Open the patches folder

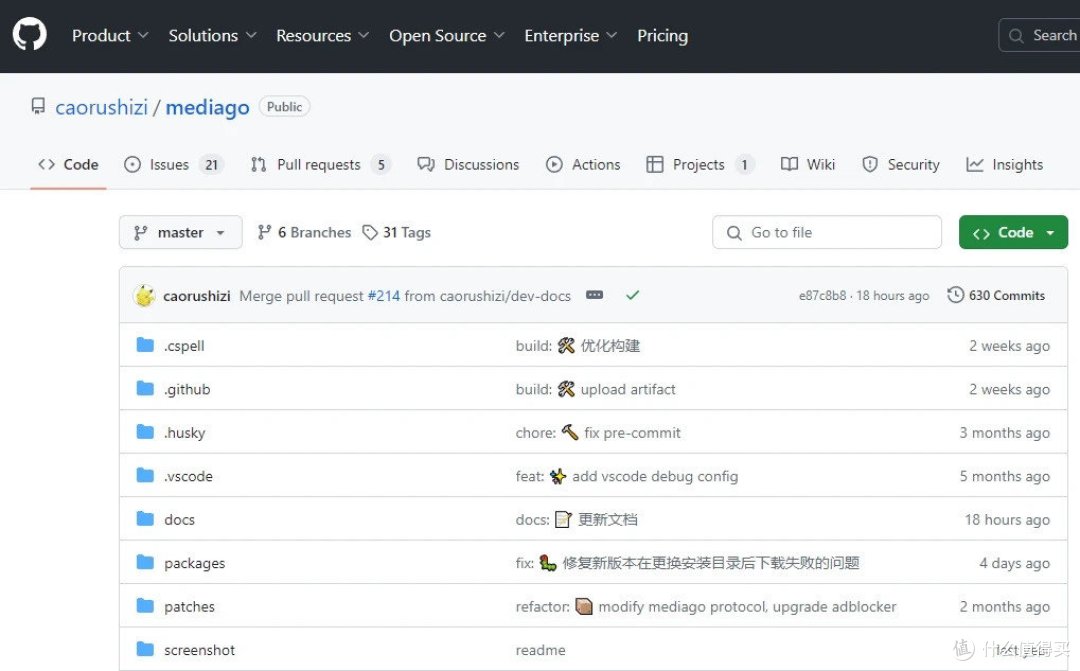(x=189, y=606)
